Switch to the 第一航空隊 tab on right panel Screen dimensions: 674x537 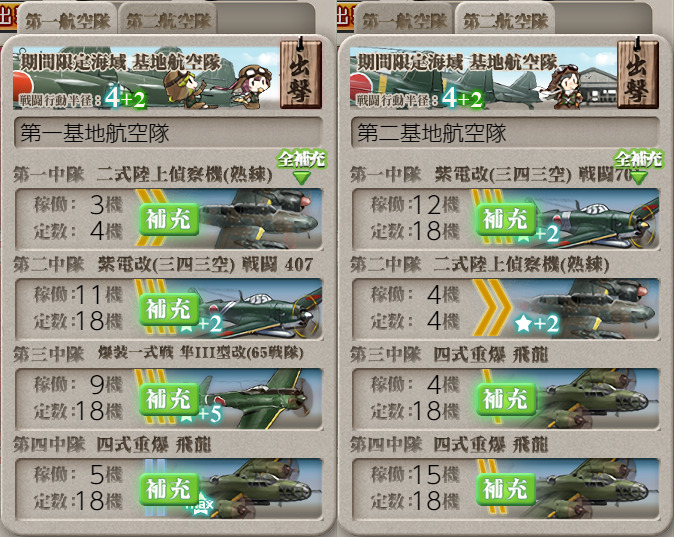[404, 21]
